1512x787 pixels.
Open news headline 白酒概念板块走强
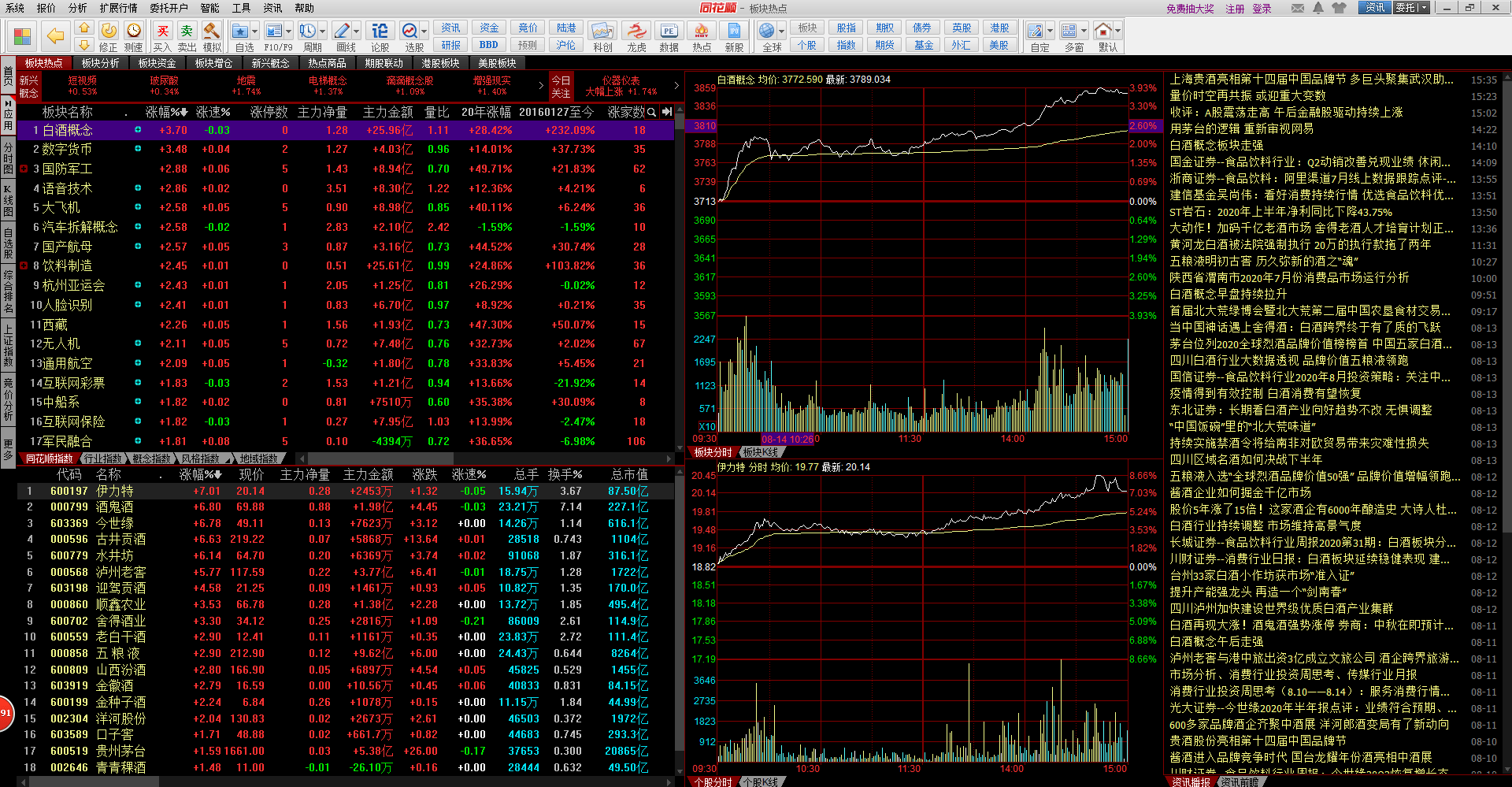1217,146
